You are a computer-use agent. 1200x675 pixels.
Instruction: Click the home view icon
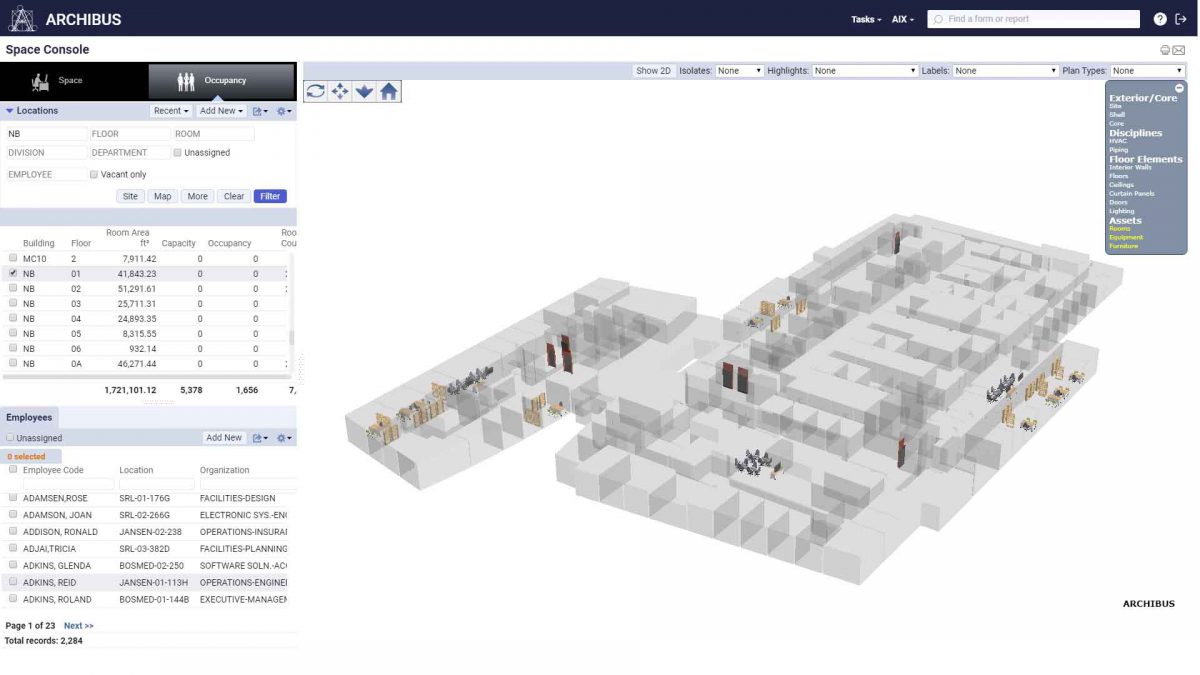(x=389, y=91)
